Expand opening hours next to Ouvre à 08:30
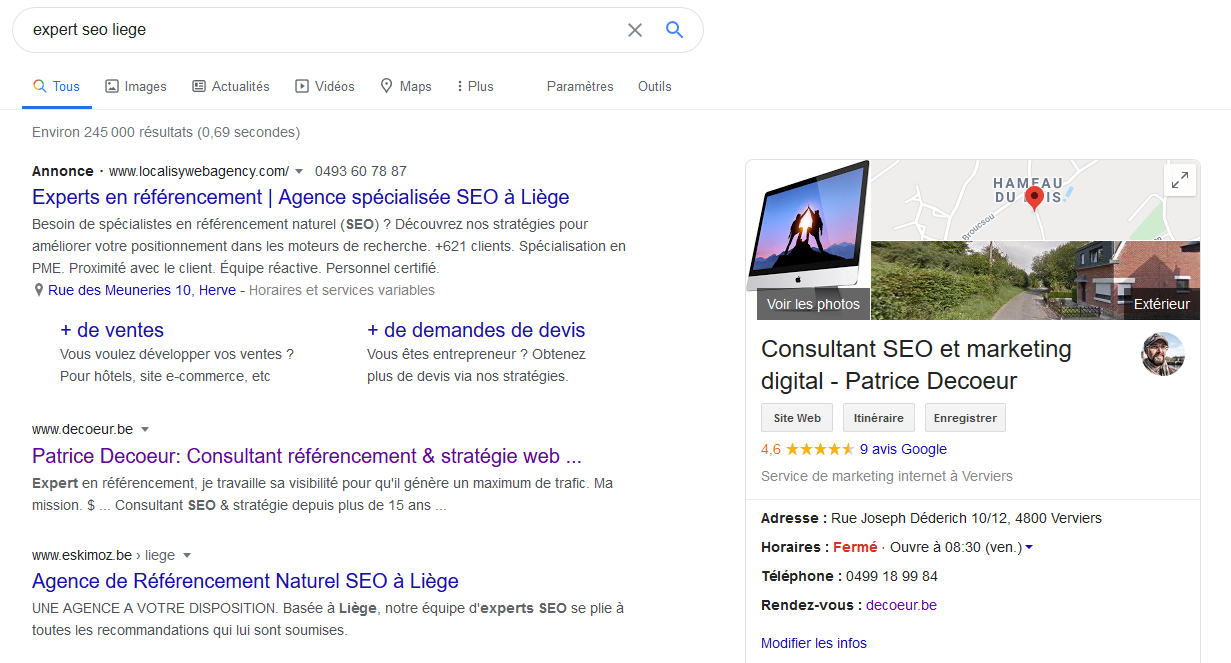This screenshot has width=1231, height=663. 1029,547
